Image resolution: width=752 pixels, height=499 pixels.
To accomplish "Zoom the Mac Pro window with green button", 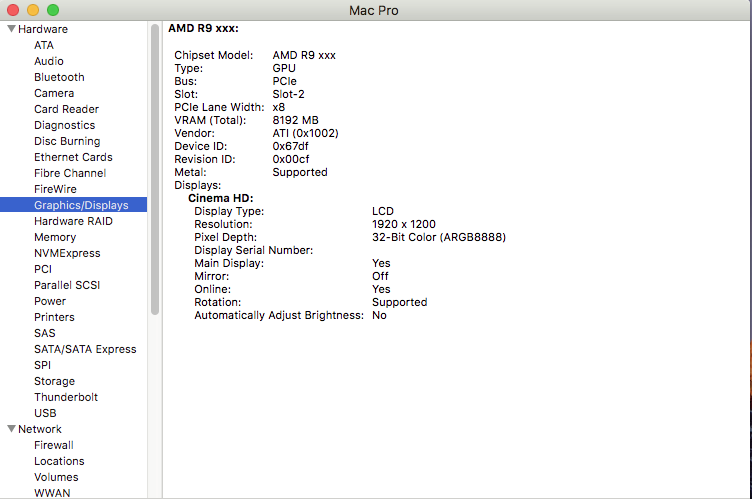I will click(x=53, y=10).
